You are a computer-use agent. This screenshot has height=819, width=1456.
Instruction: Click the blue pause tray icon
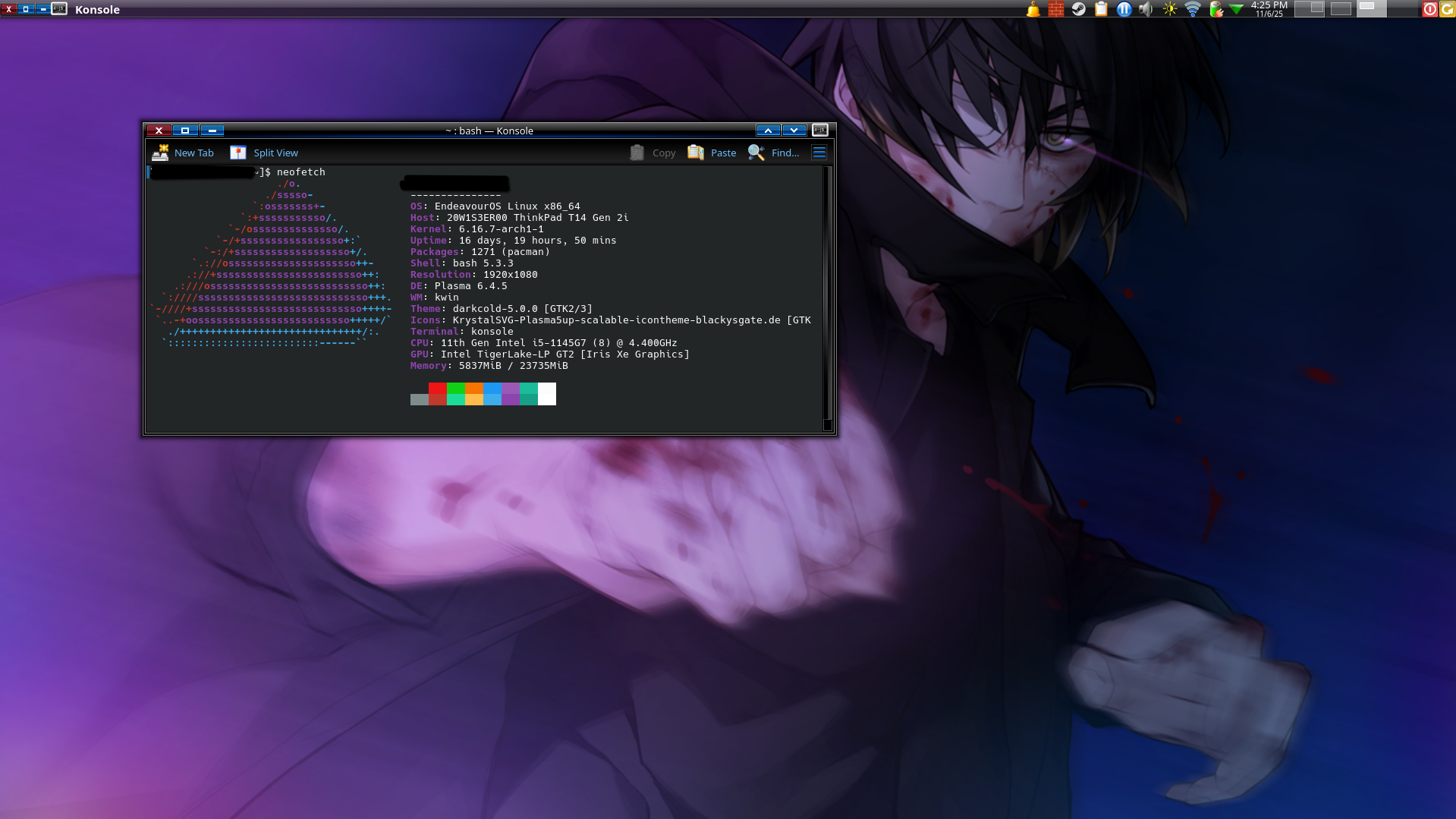click(x=1124, y=9)
